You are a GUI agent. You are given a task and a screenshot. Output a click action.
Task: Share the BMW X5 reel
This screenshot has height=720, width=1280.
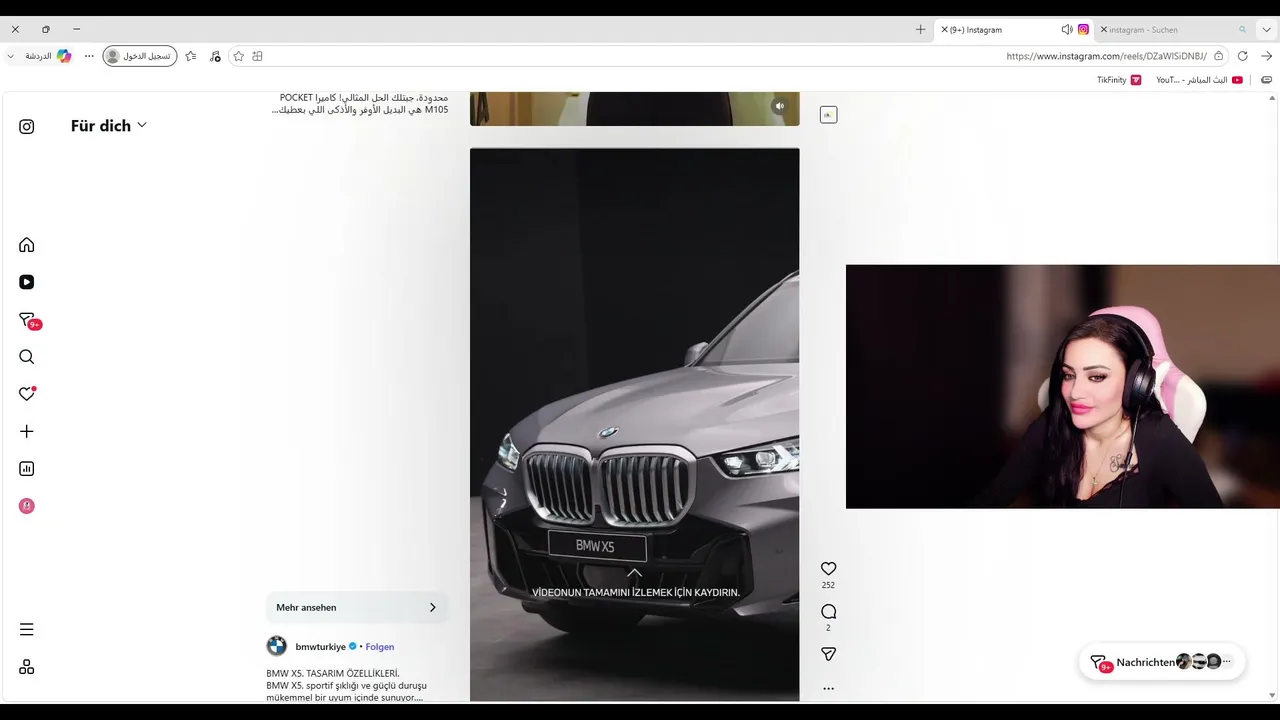(x=828, y=654)
